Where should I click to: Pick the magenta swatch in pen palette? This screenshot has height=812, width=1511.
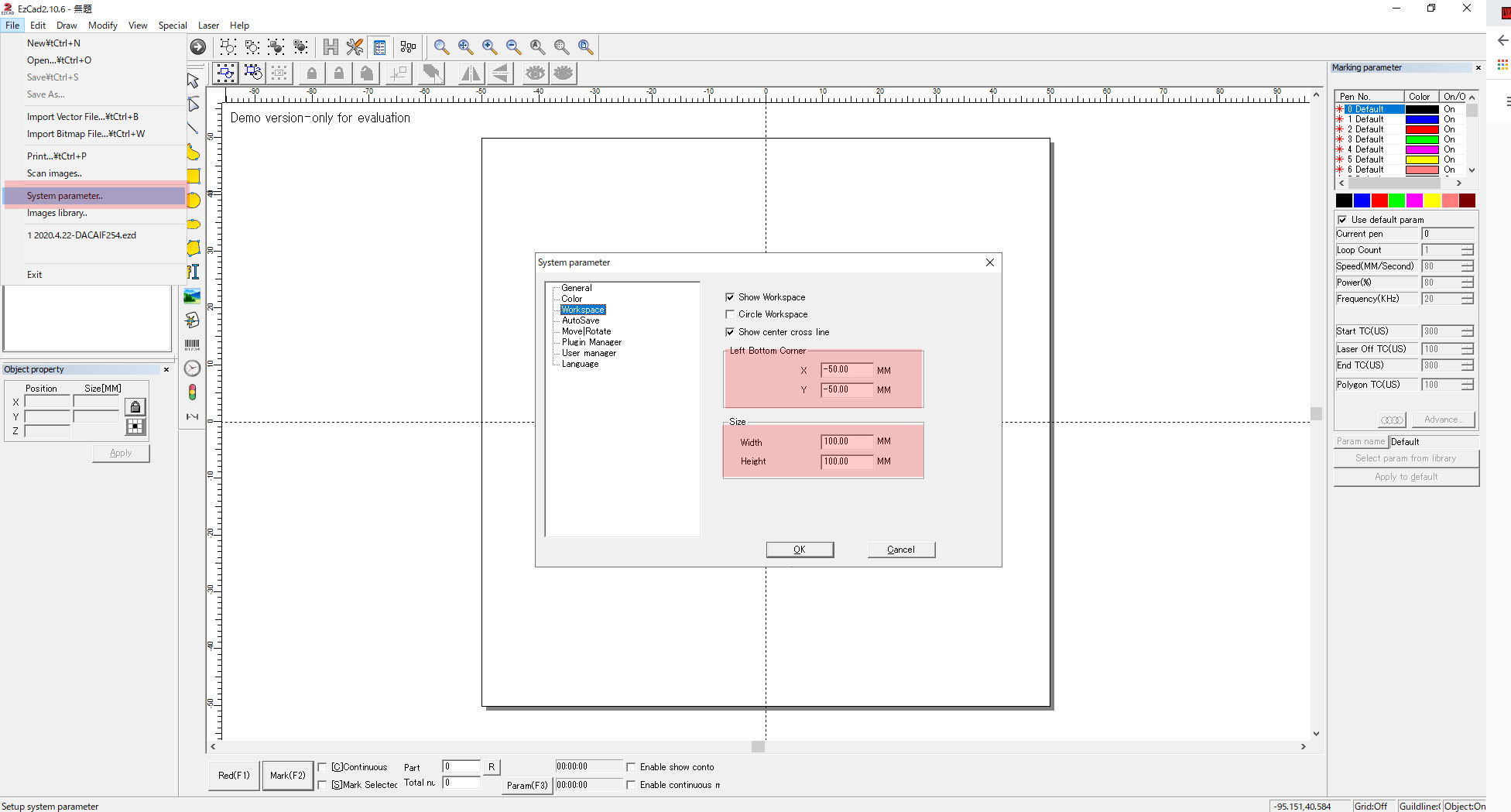(x=1414, y=201)
